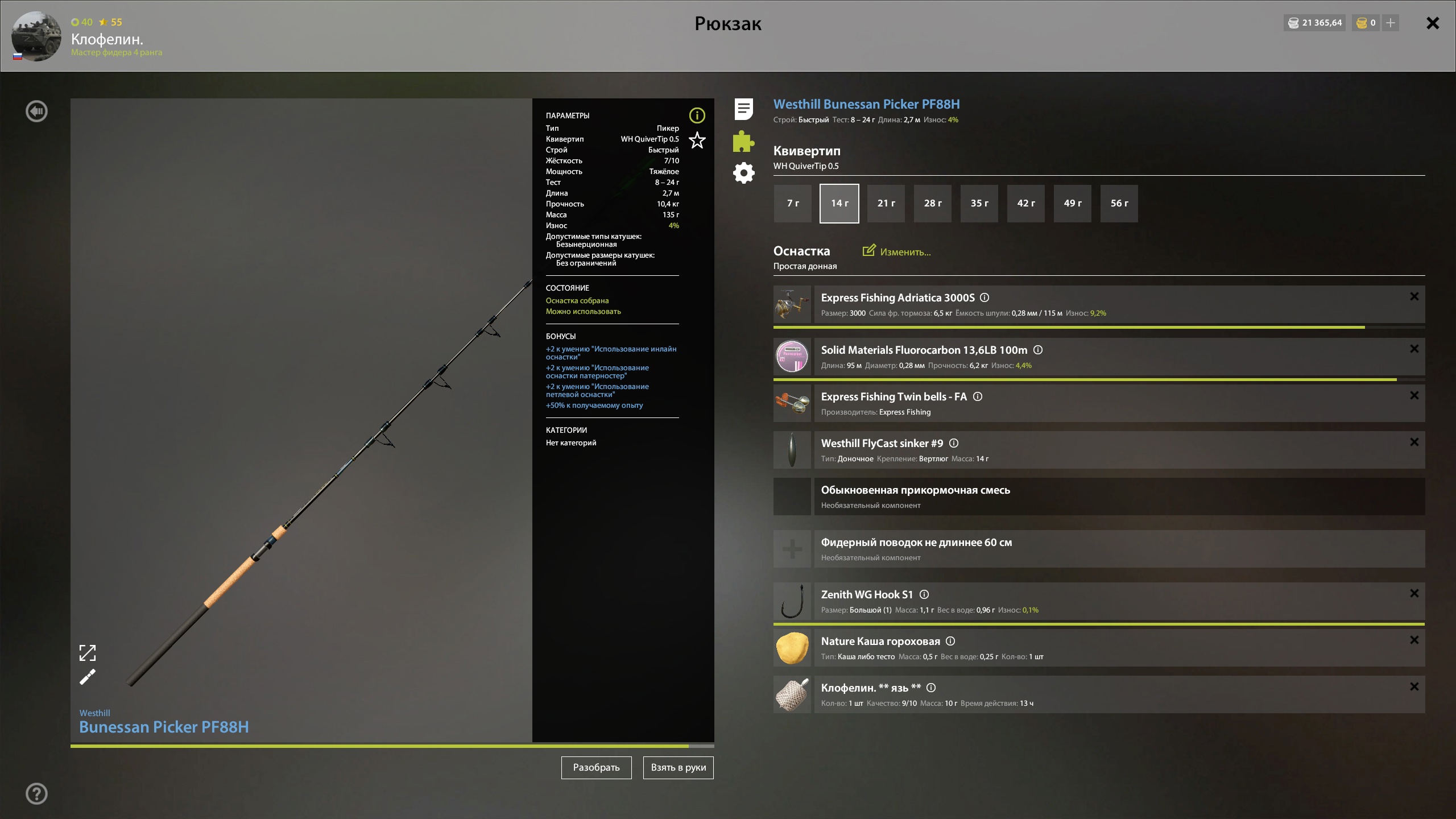Remove the Adriatica 3000S reel
1456x819 pixels.
1414,296
